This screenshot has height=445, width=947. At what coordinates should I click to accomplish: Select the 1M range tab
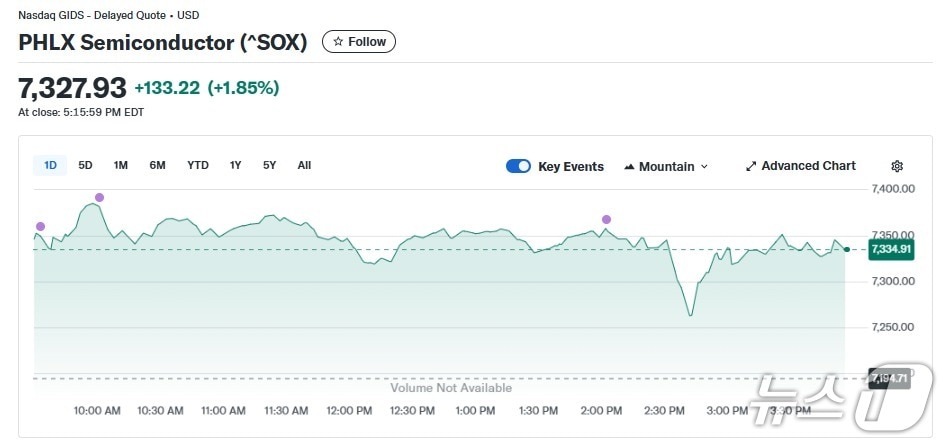(120, 165)
